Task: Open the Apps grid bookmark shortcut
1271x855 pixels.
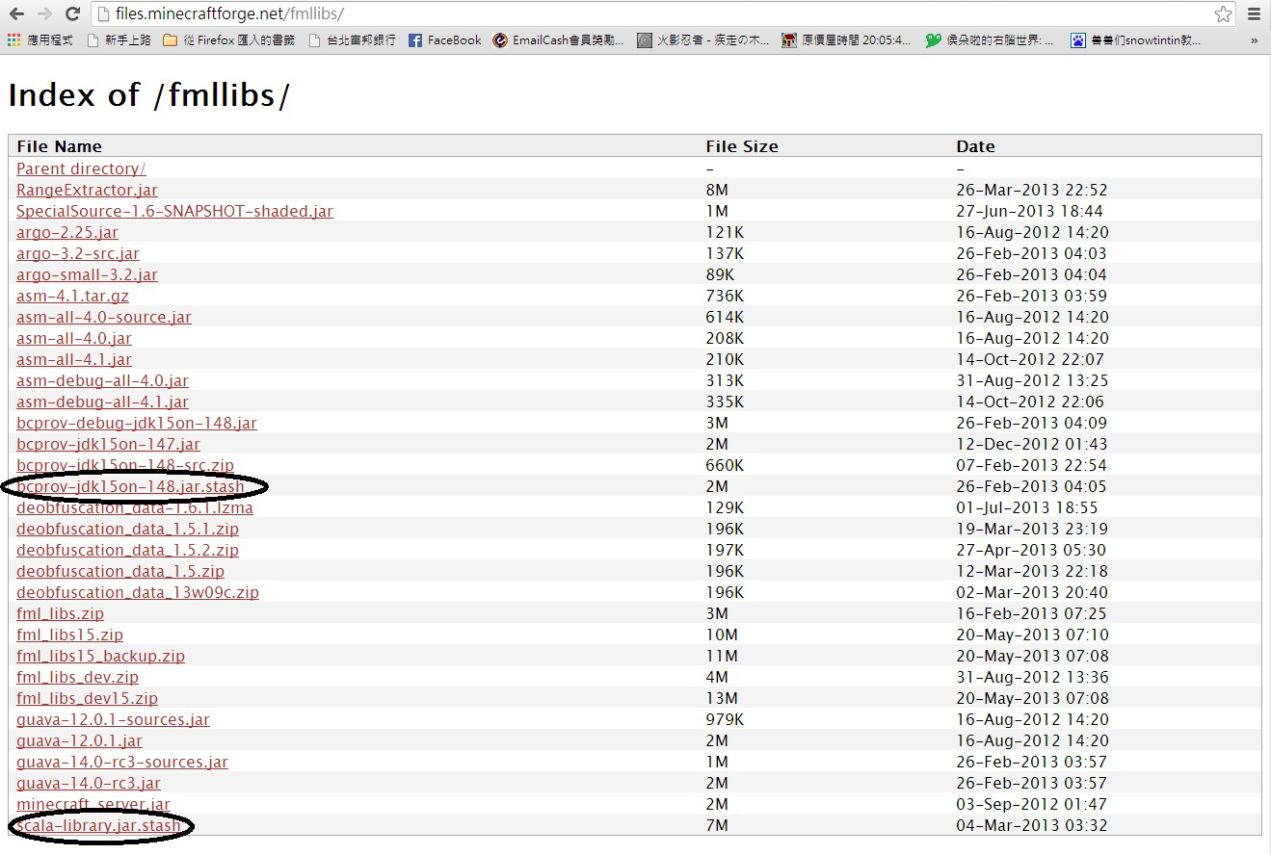Action: 40,41
